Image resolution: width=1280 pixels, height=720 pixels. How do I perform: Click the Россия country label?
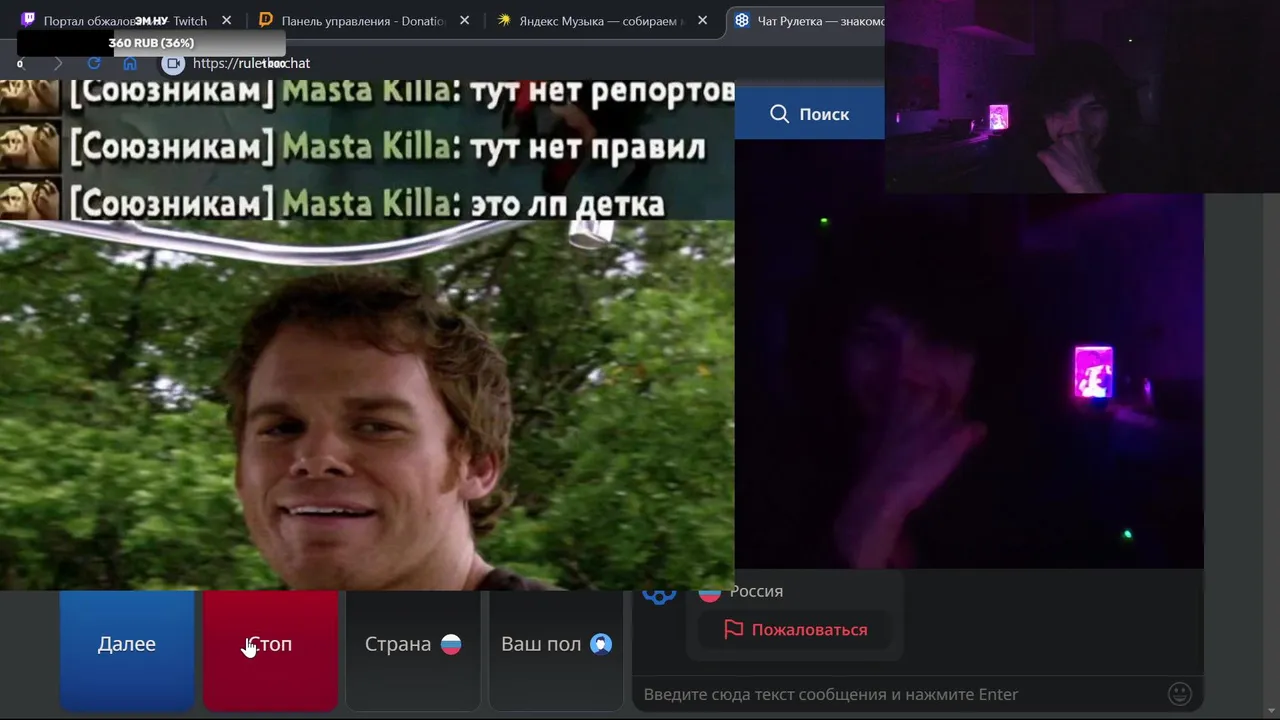click(756, 591)
